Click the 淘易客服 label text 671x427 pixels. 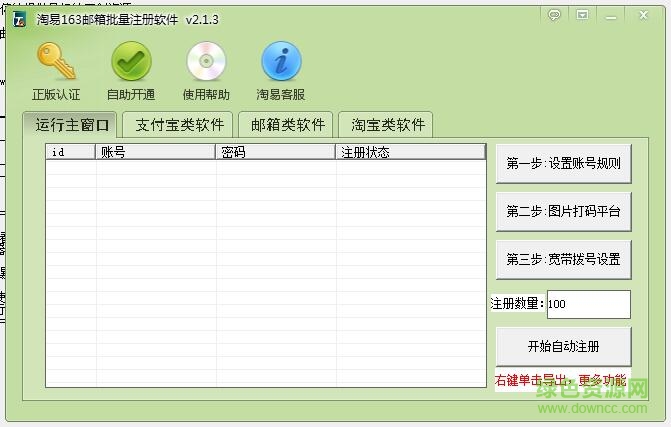pyautogui.click(x=281, y=95)
